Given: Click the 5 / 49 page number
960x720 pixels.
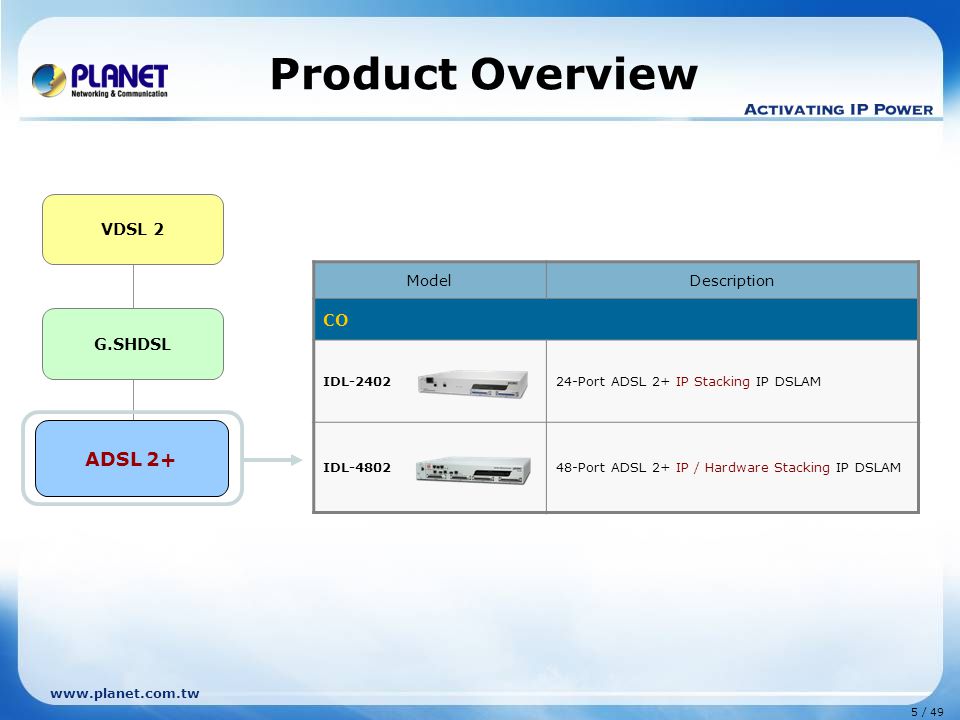Looking at the screenshot, I should pyautogui.click(x=928, y=711).
